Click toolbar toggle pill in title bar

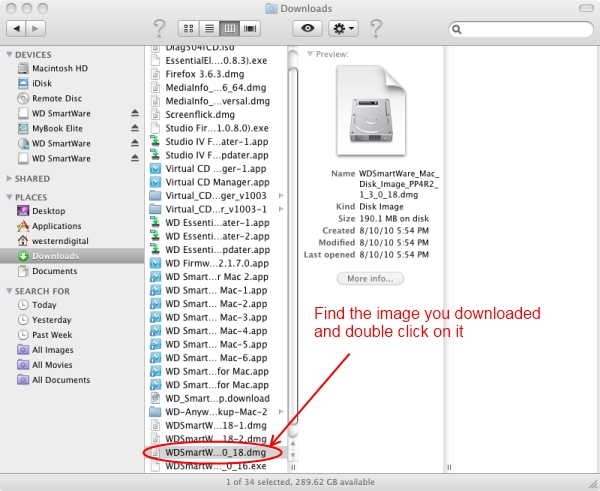coord(586,8)
